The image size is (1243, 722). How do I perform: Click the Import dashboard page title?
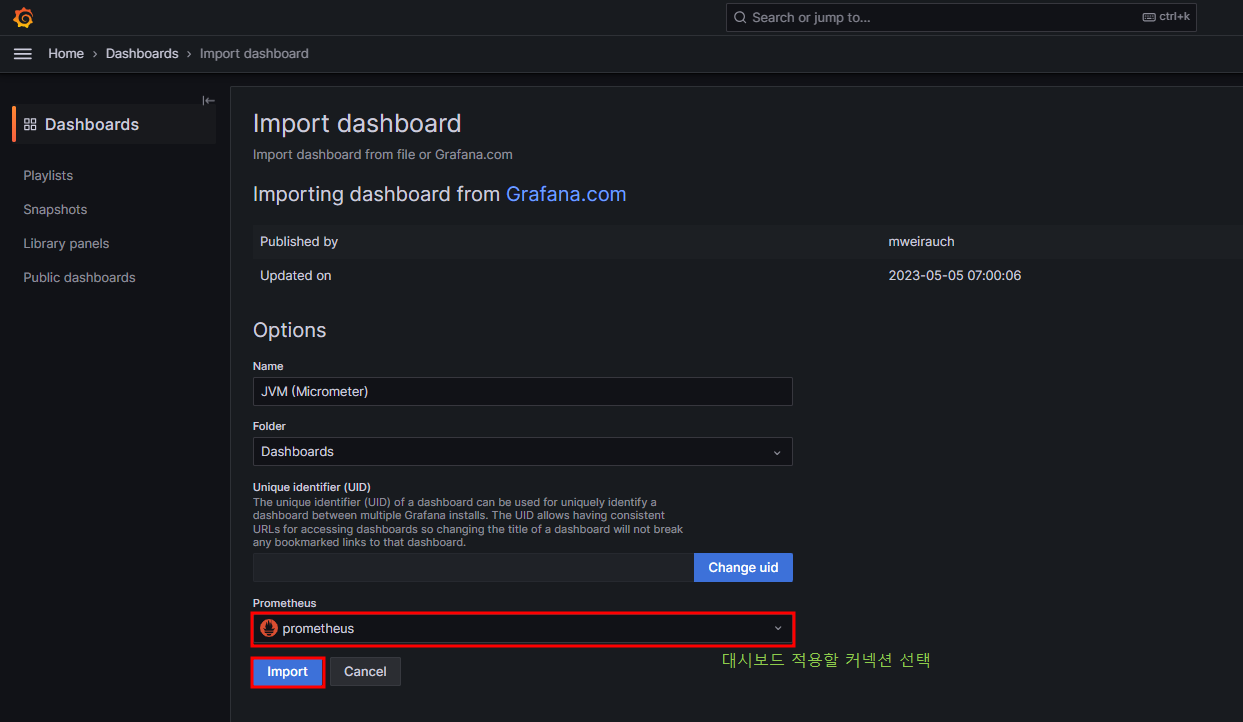click(357, 123)
